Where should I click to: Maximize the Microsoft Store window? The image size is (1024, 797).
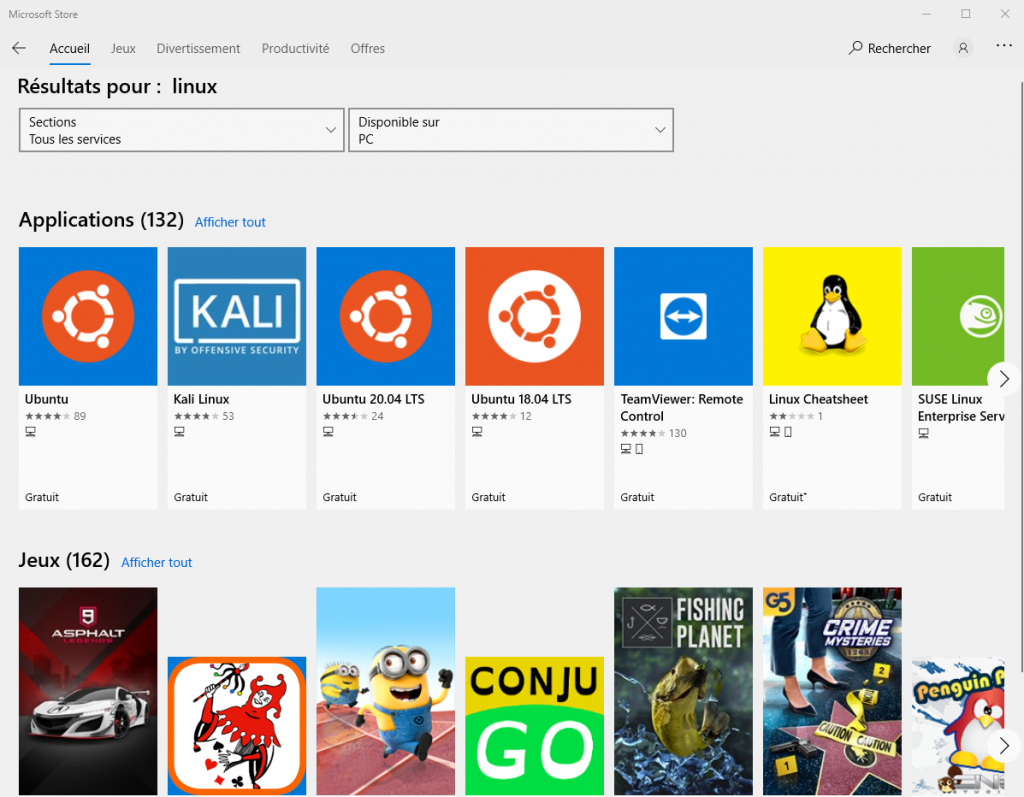point(965,14)
